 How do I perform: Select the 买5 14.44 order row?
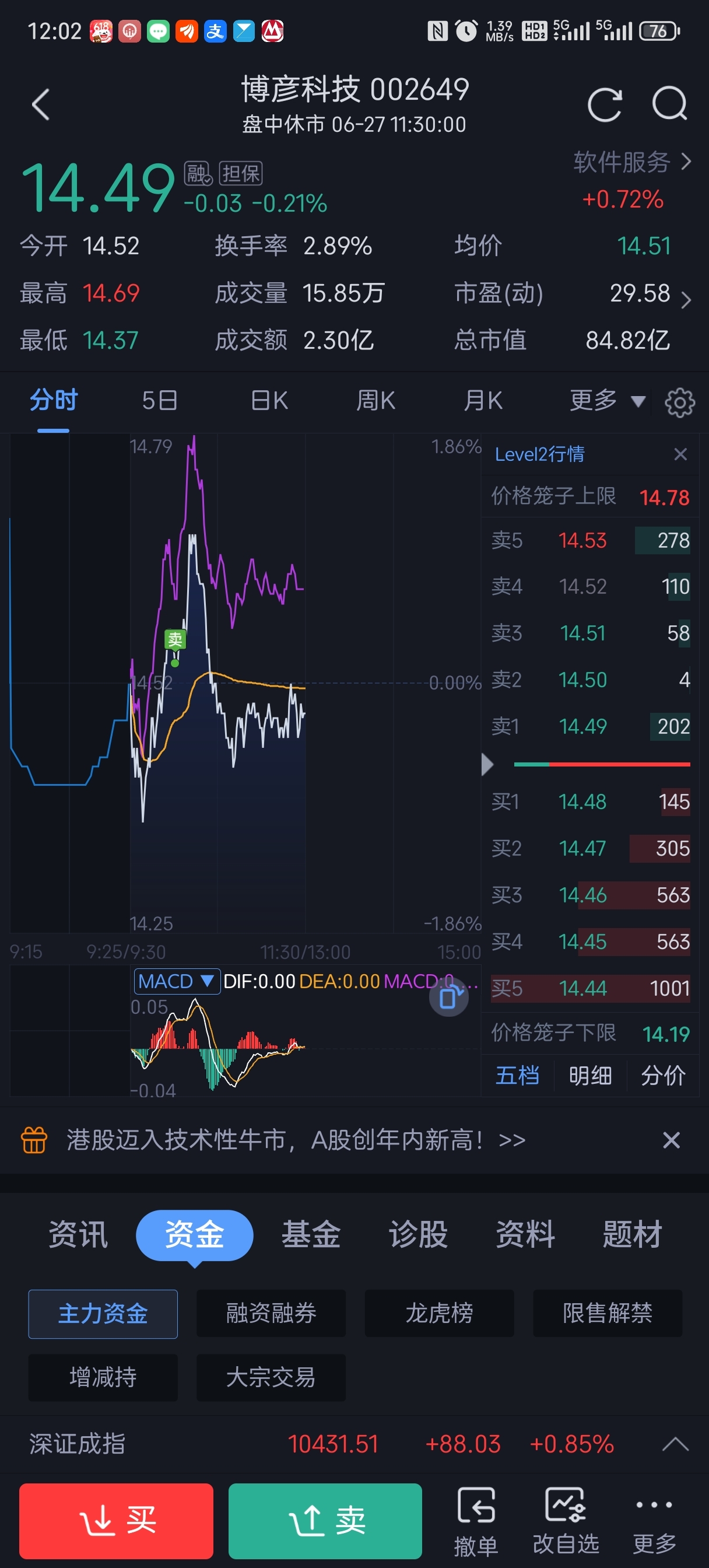click(590, 989)
